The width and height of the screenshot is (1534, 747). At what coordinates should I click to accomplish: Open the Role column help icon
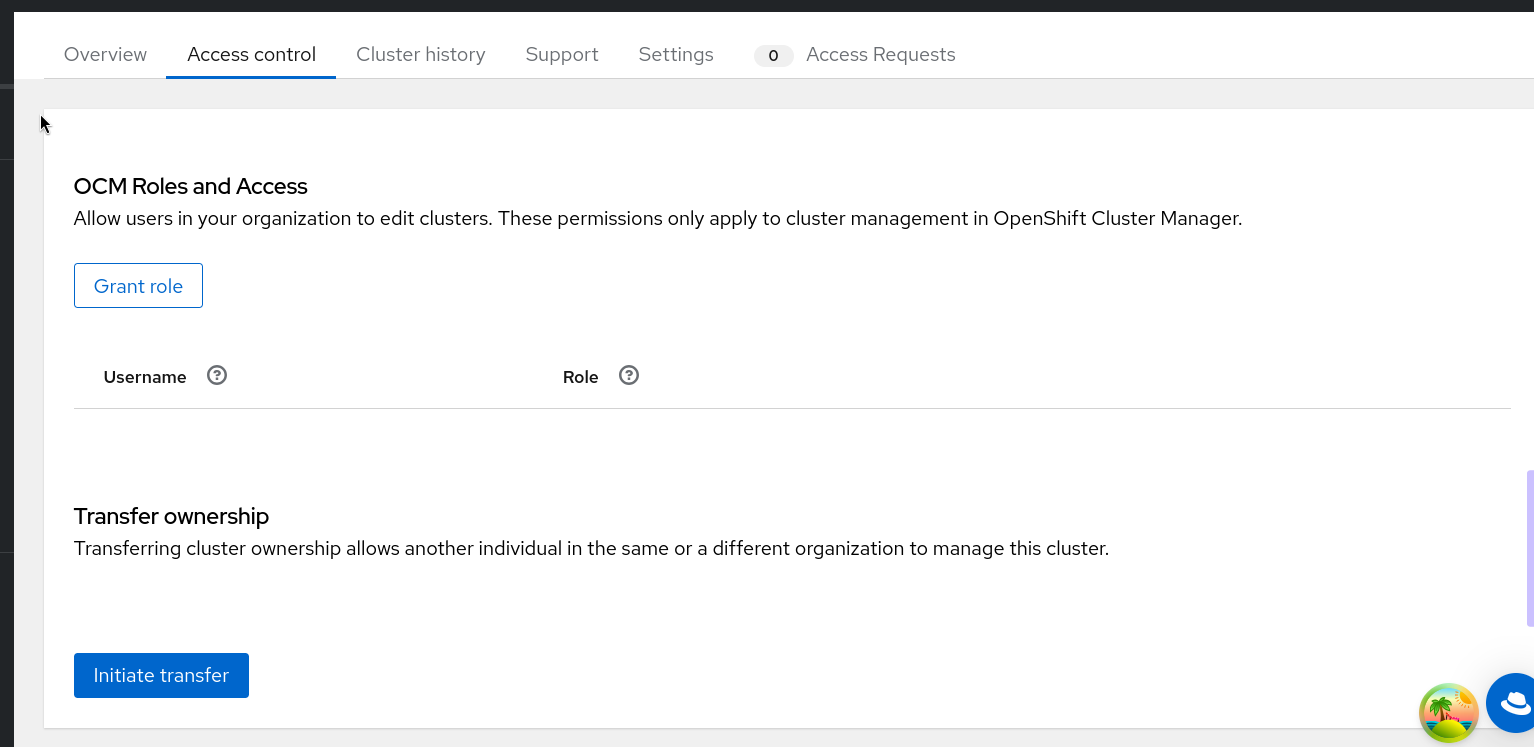coord(629,376)
